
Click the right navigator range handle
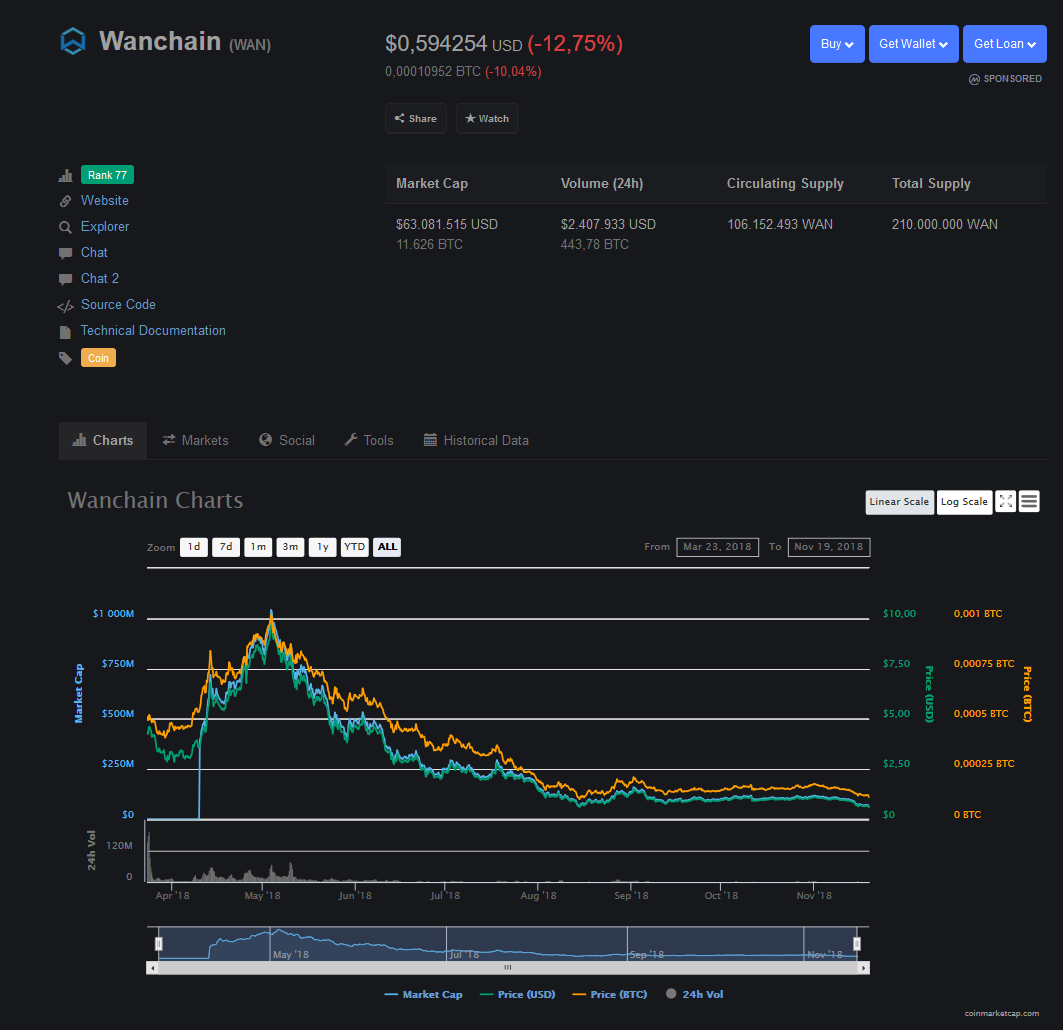857,944
